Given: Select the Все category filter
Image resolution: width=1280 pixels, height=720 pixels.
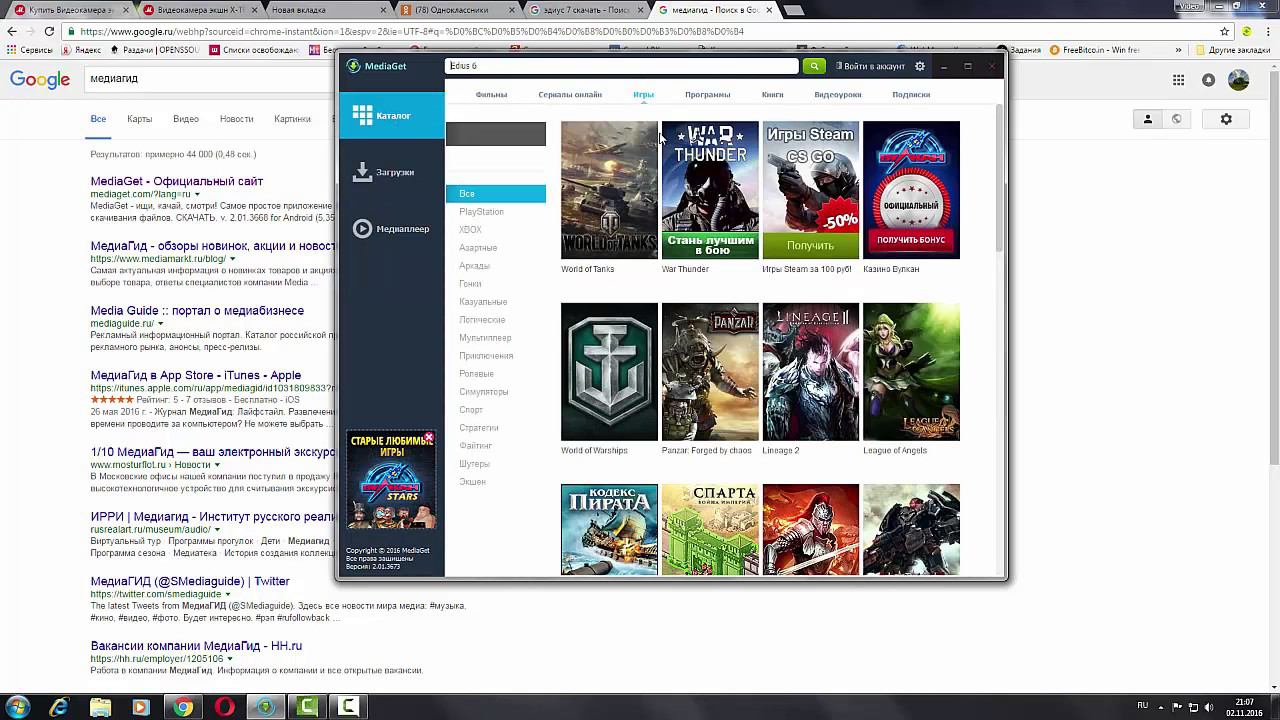Looking at the screenshot, I should (x=496, y=194).
